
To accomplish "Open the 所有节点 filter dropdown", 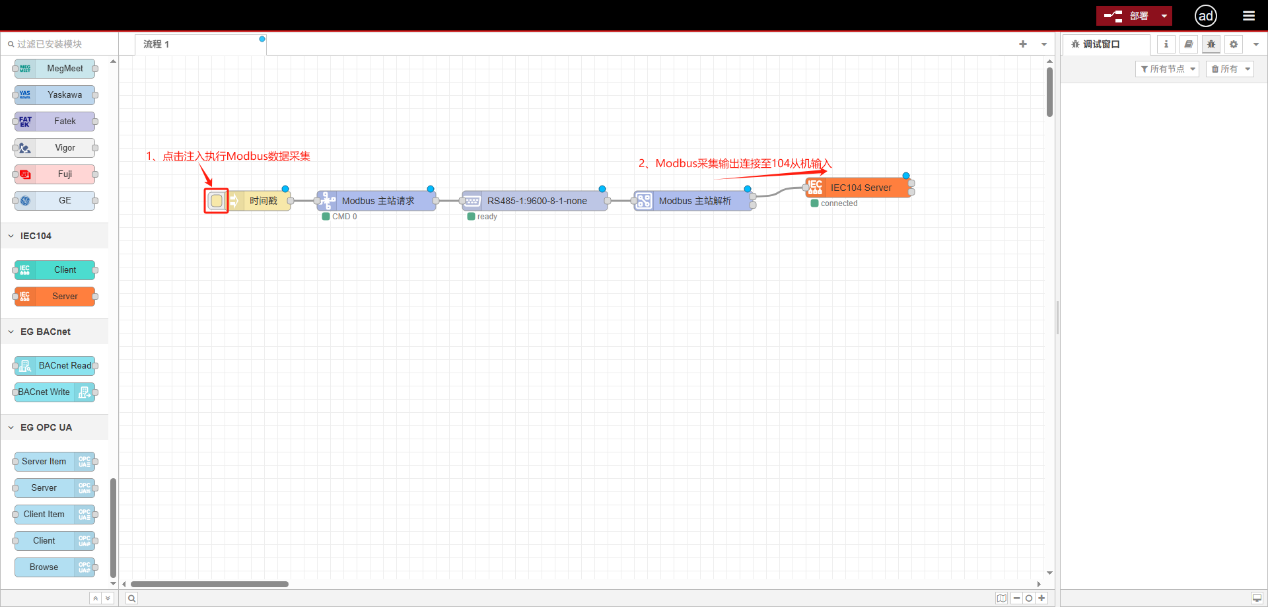I will 1167,69.
